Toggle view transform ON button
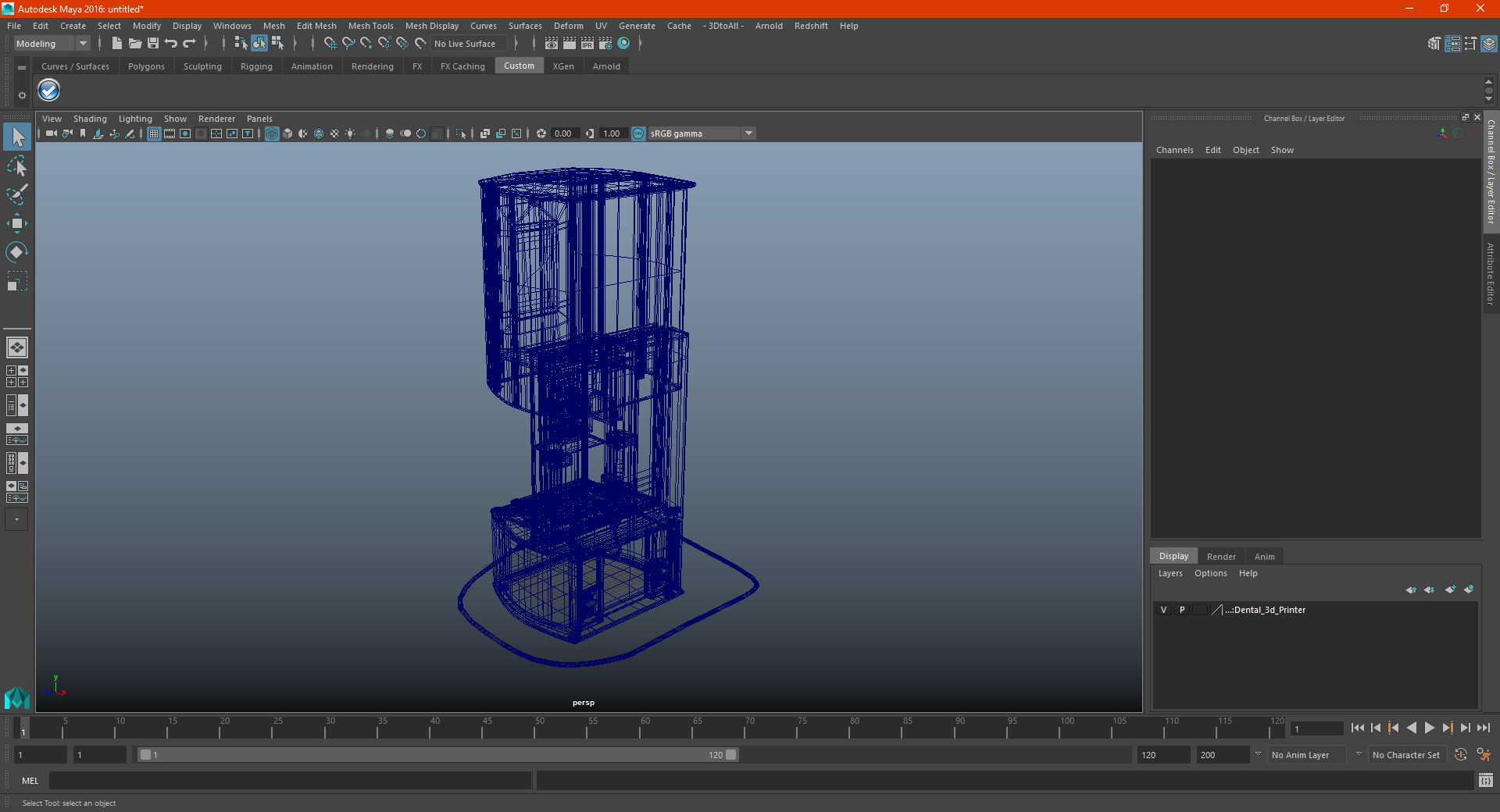This screenshot has height=812, width=1500. point(639,134)
